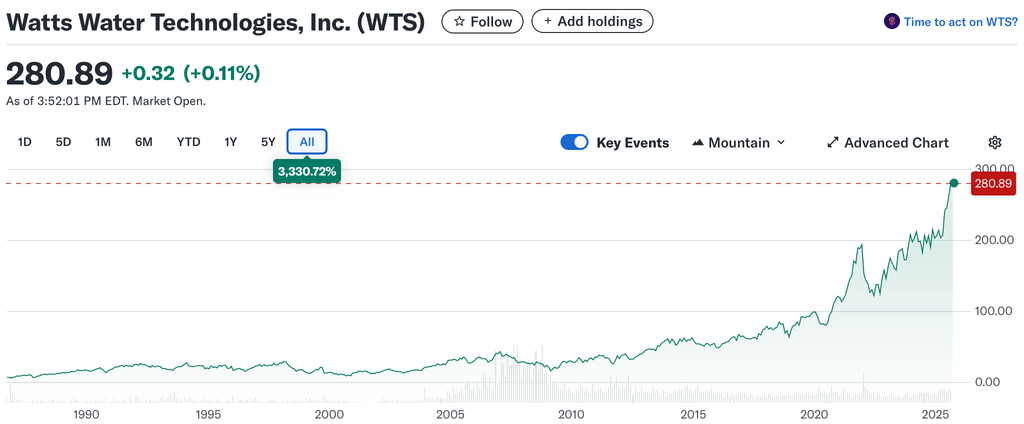Toggle the Key Events switch
The height and width of the screenshot is (424, 1024).
tap(574, 142)
